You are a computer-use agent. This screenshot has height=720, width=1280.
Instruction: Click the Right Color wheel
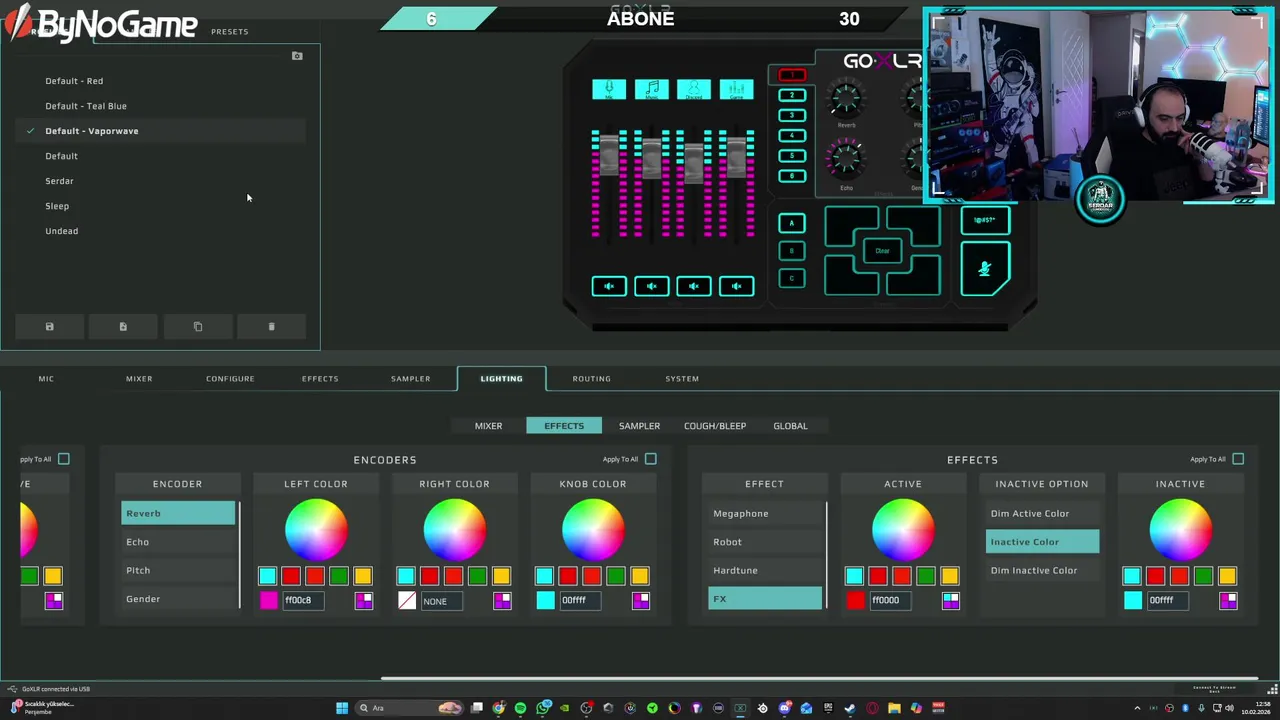454,529
